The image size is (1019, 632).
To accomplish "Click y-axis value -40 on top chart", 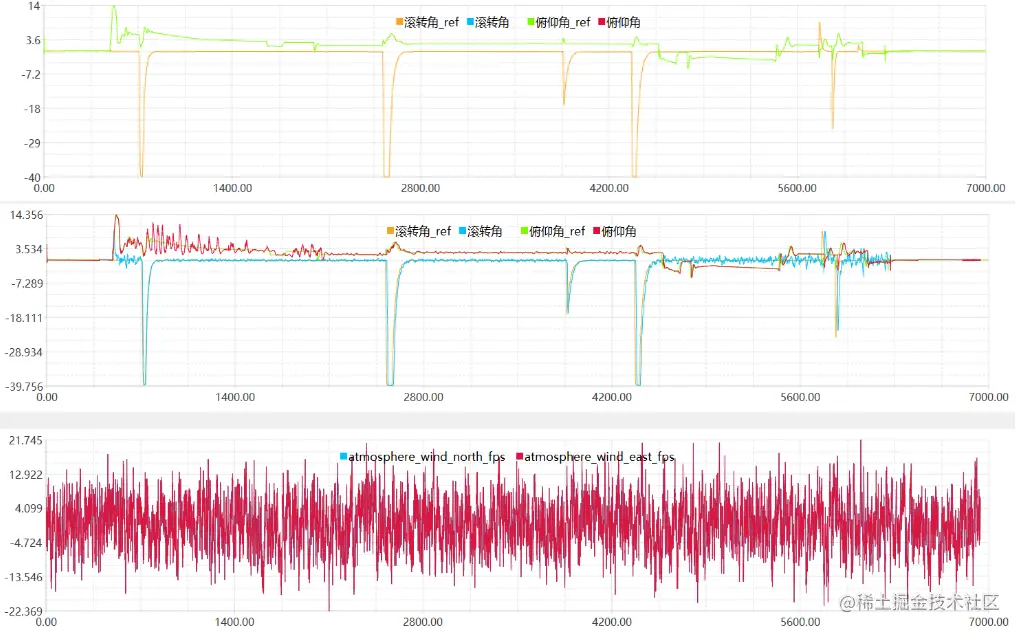I will 32,177.
